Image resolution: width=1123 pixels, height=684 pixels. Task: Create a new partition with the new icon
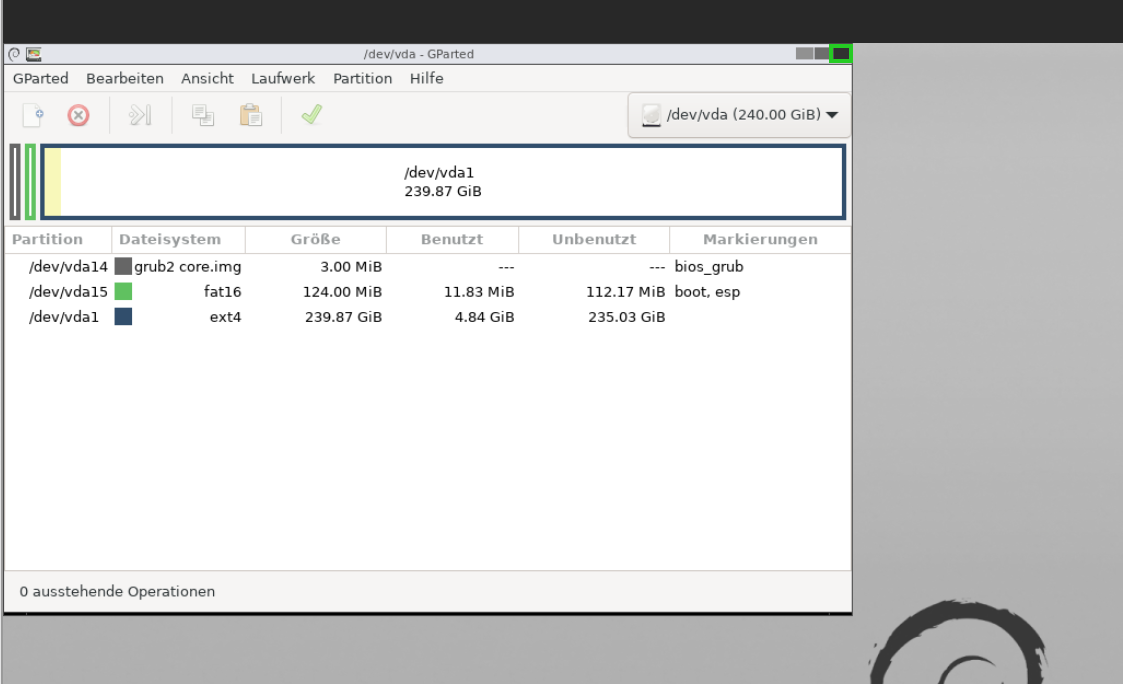(x=30, y=114)
